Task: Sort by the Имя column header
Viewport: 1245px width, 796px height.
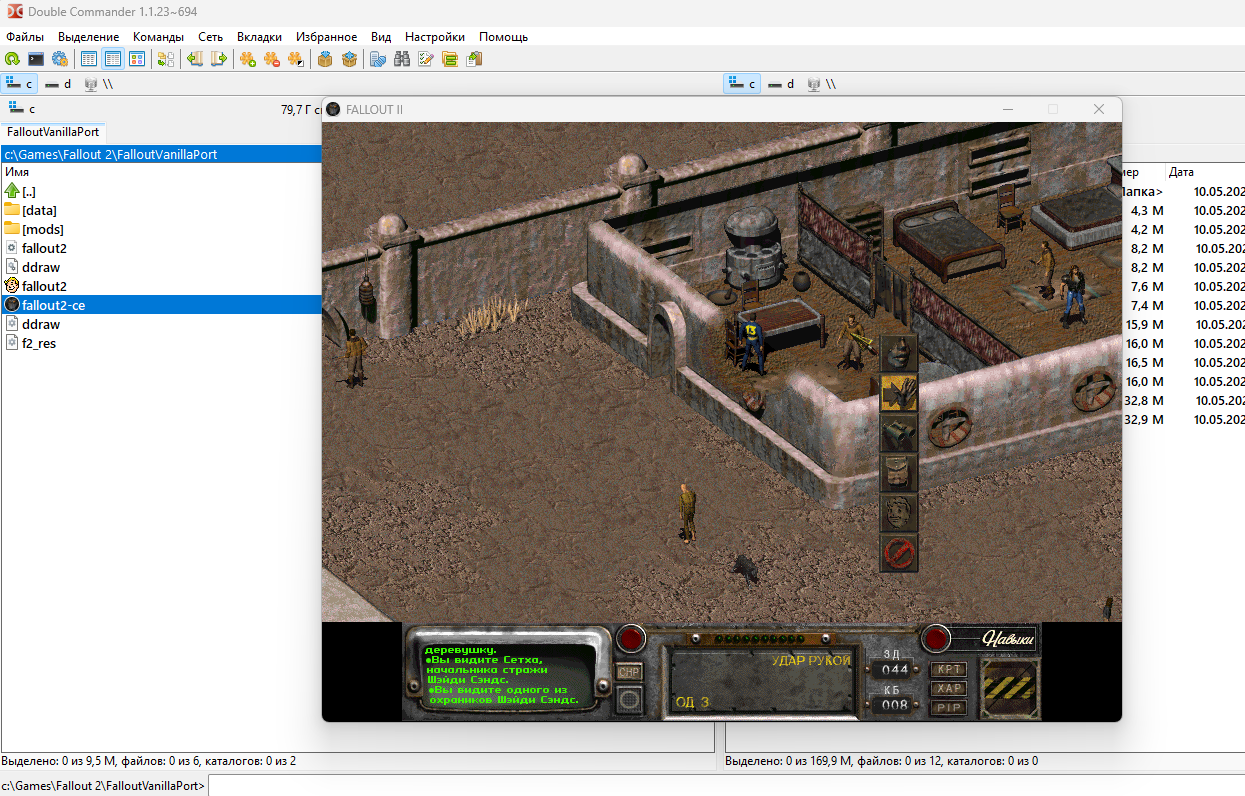Action: coord(17,172)
